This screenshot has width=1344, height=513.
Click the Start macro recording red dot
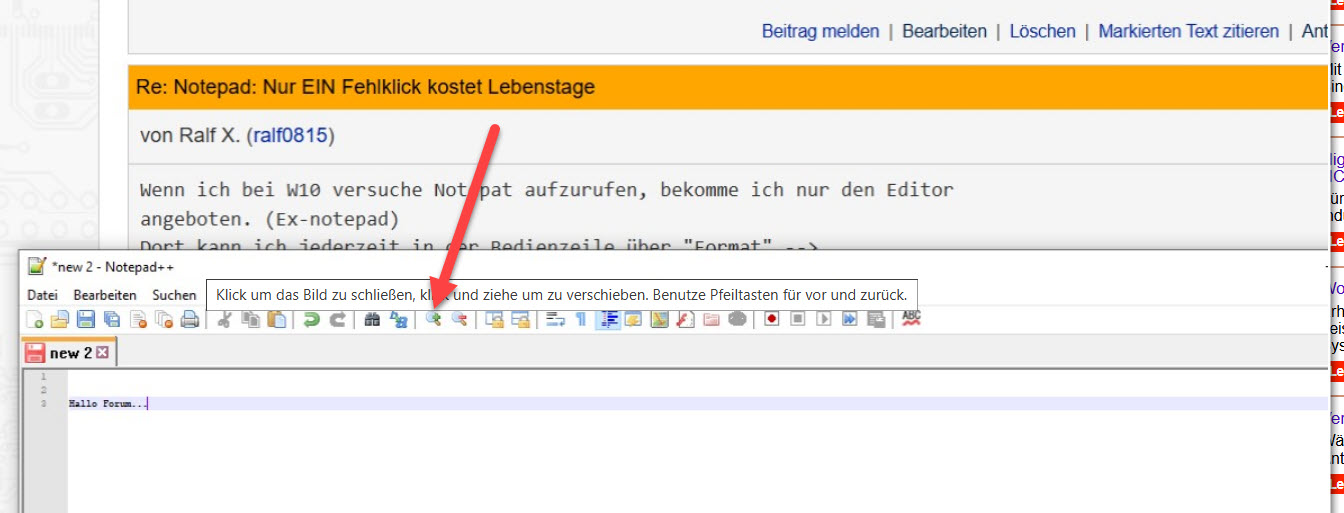click(771, 320)
